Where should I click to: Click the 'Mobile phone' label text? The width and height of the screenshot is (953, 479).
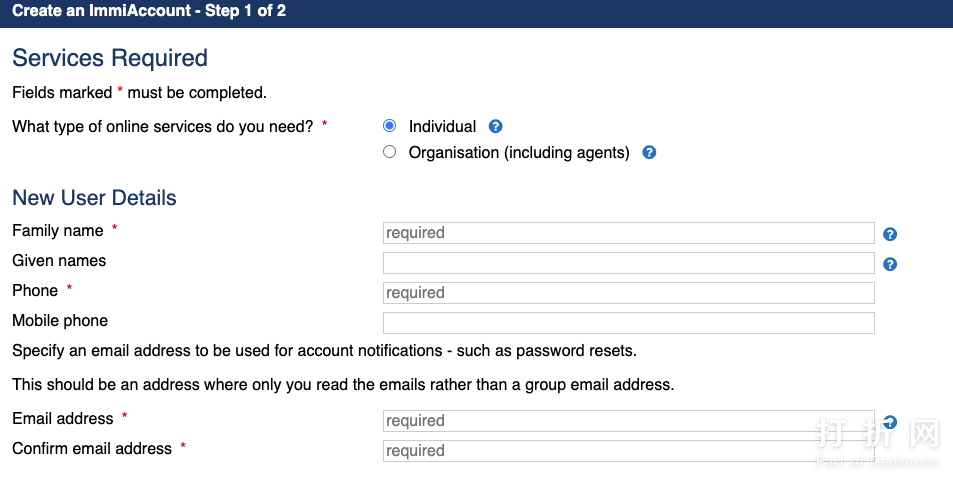60,321
